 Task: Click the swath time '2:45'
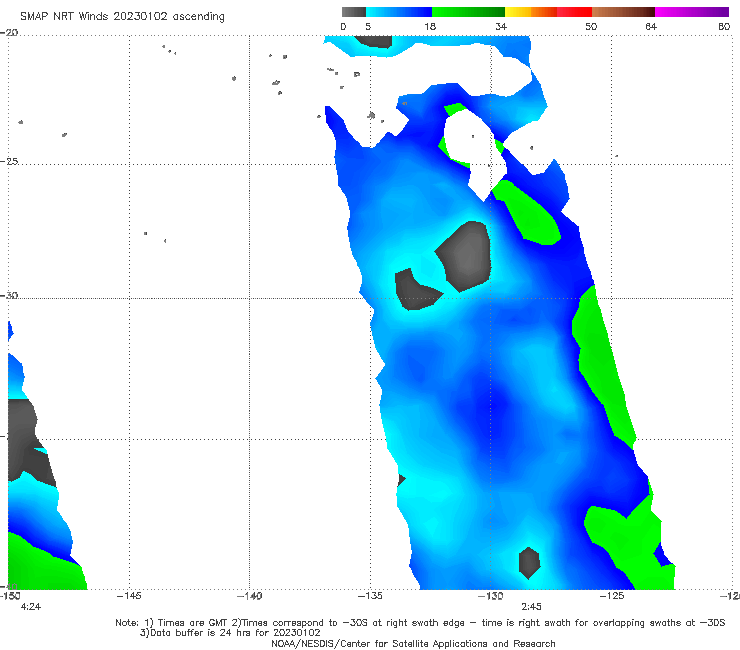coord(531,607)
